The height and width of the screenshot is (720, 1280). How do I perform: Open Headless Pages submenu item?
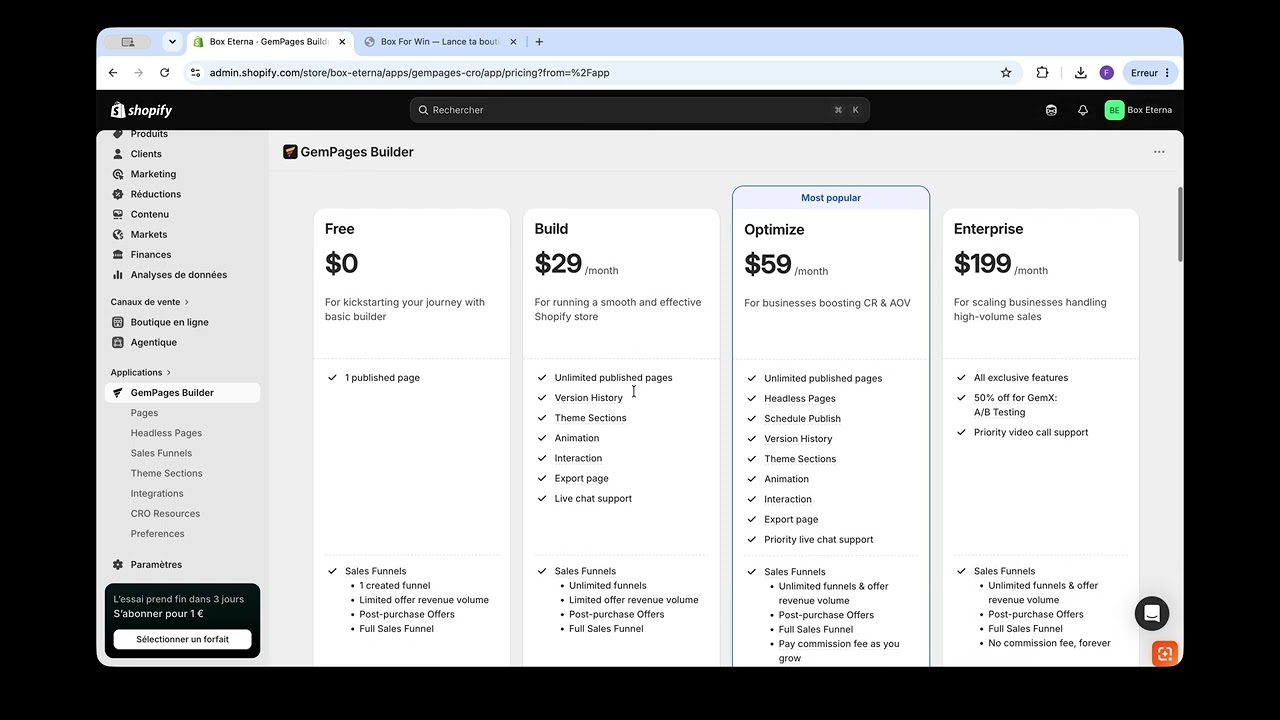click(166, 433)
